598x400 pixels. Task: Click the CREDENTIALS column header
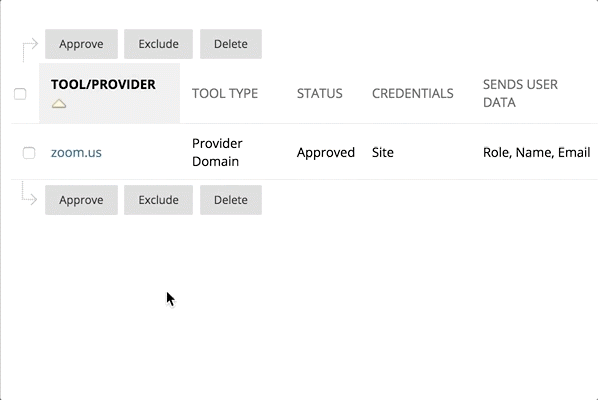(x=413, y=93)
